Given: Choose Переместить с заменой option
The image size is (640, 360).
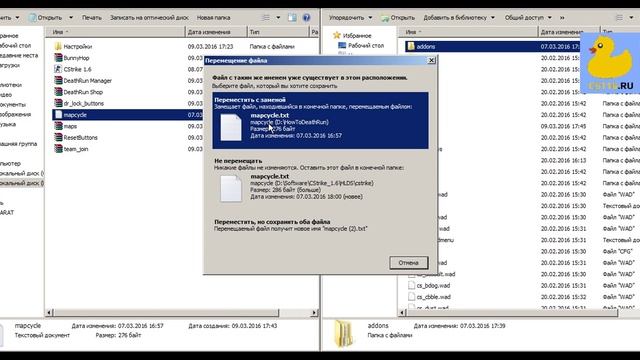Looking at the screenshot, I should (x=320, y=120).
